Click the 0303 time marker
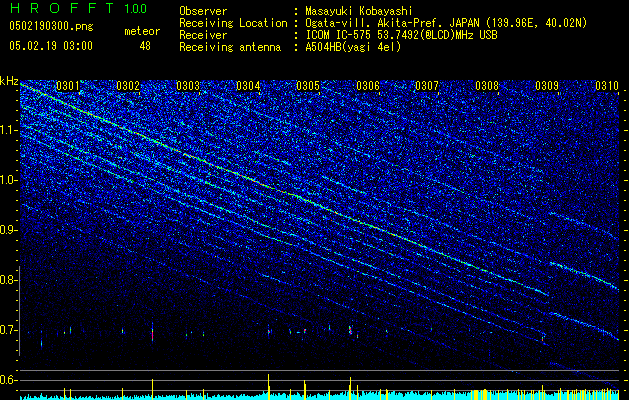 [x=188, y=86]
